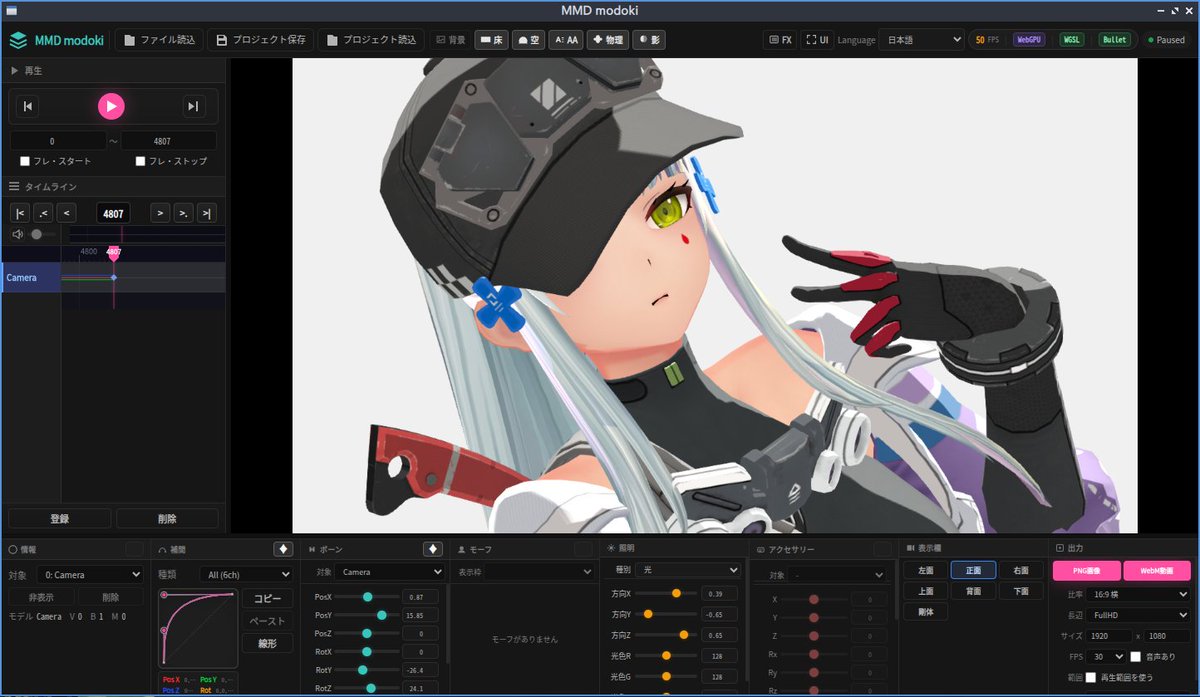Click the Bullet badge
Viewport: 1200px width, 697px height.
(x=1114, y=40)
